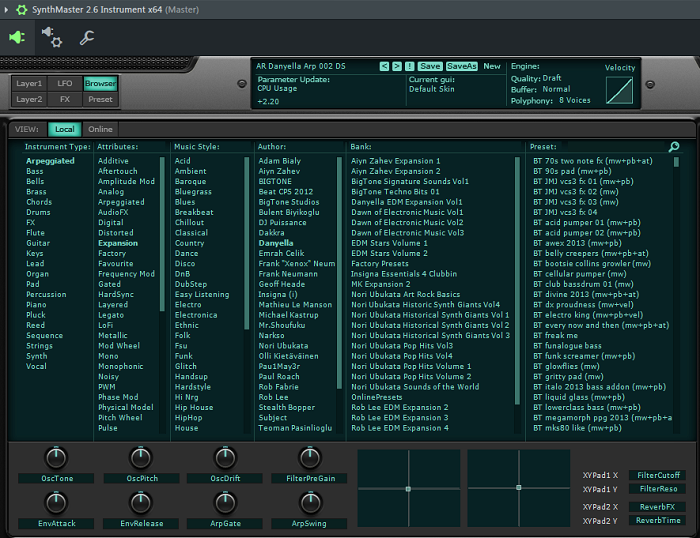Click the second XY pad handle
Screen dimensions: 700x538
pos(518,488)
